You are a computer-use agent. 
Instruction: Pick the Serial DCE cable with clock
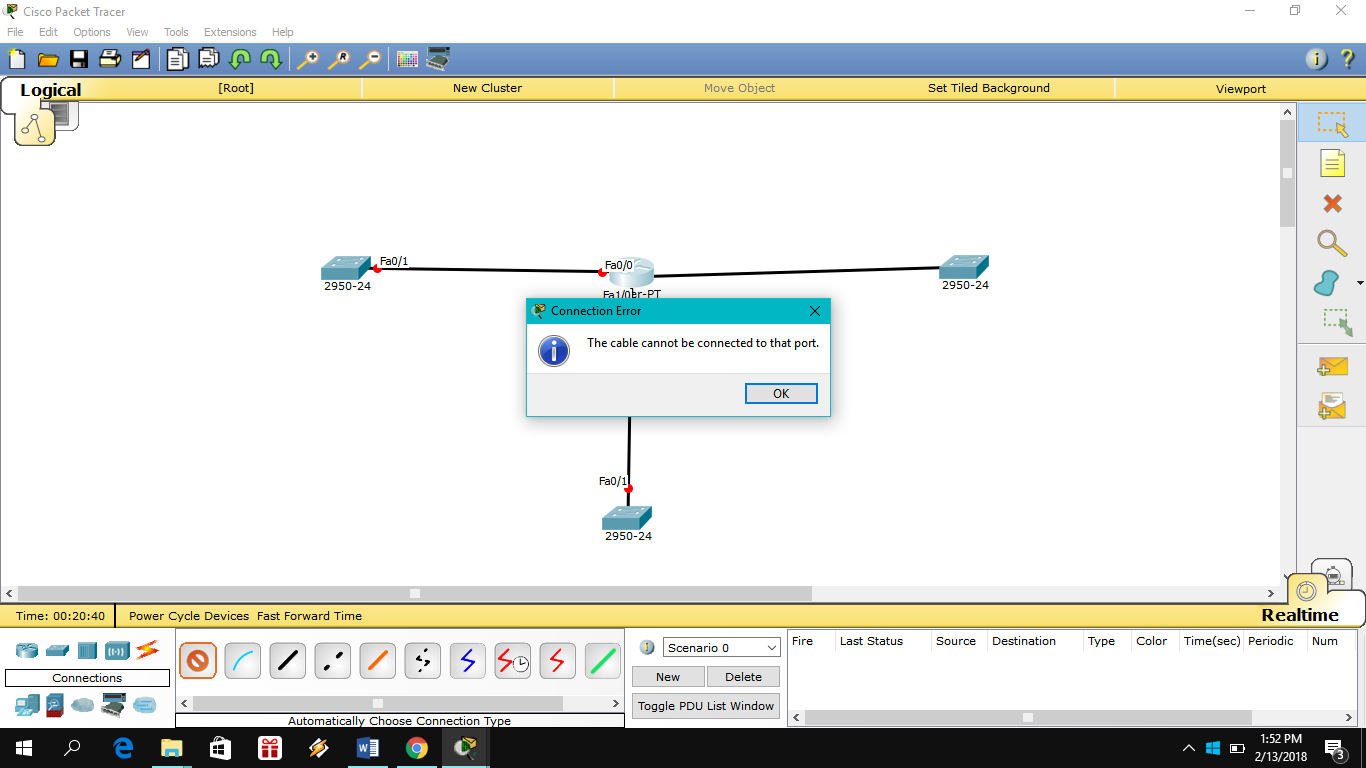coord(512,660)
